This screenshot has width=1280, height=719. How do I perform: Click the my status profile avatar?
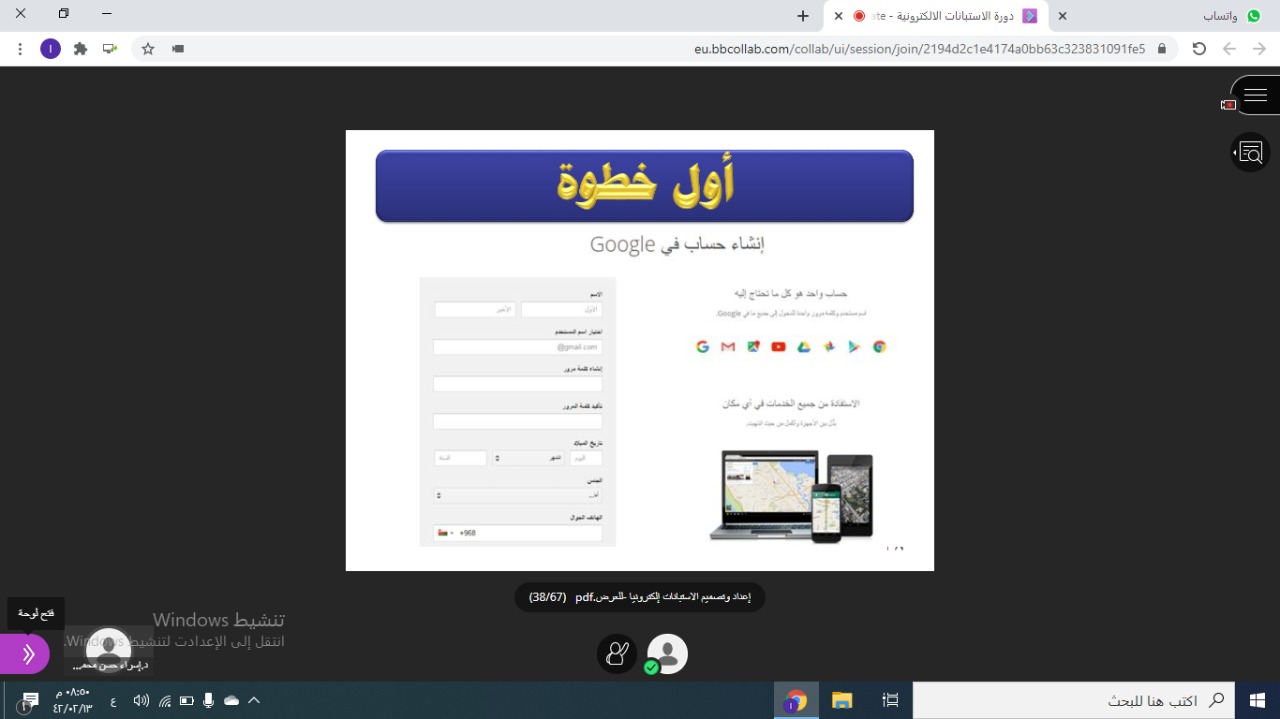point(667,654)
